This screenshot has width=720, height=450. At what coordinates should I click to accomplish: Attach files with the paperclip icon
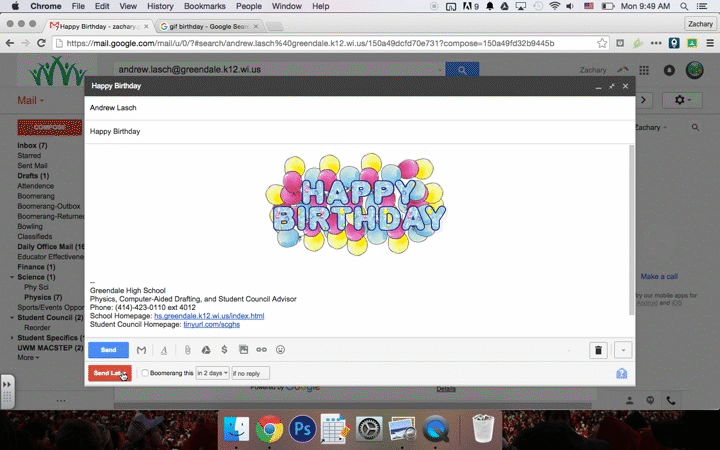187,350
